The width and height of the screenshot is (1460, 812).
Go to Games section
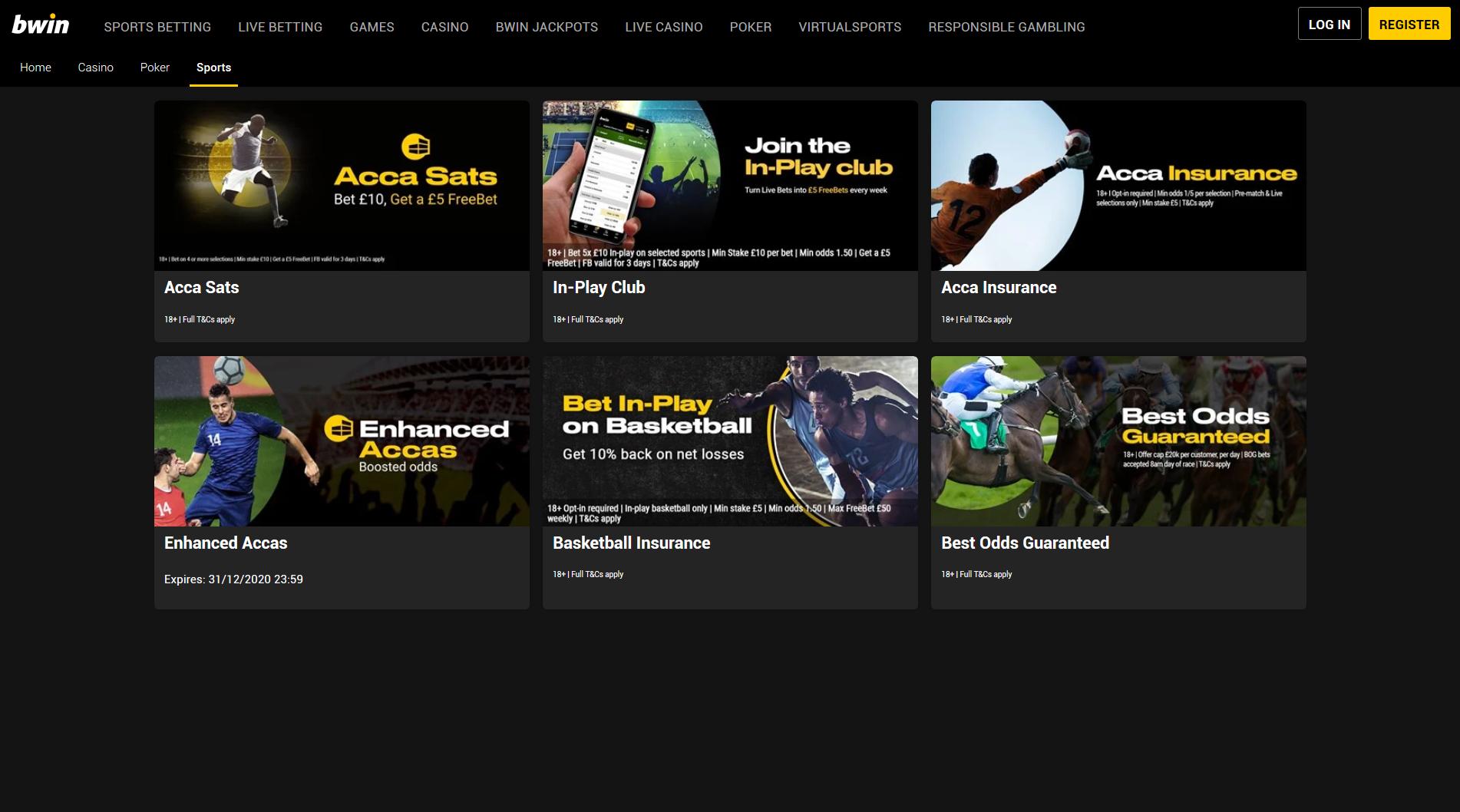click(372, 27)
